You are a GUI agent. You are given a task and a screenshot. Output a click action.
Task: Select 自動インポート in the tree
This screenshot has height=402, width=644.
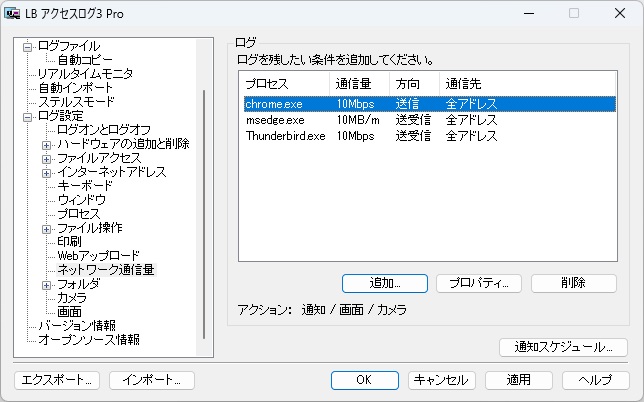(75, 88)
